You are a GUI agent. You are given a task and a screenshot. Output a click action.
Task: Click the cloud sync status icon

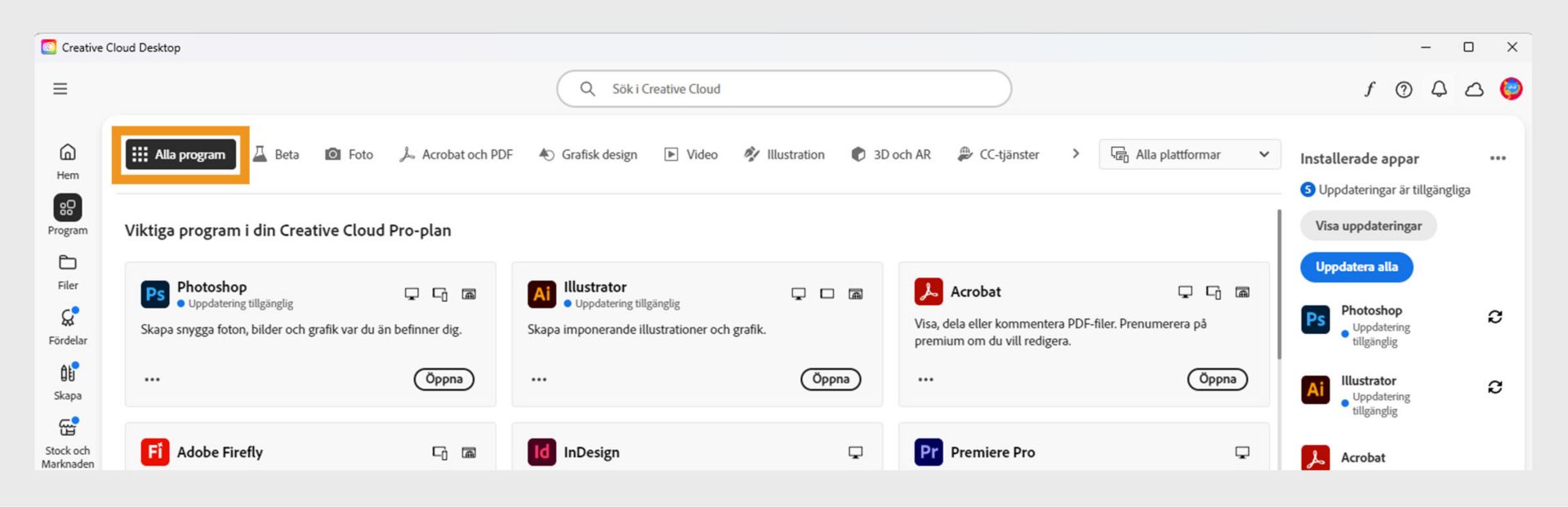coord(1474,89)
